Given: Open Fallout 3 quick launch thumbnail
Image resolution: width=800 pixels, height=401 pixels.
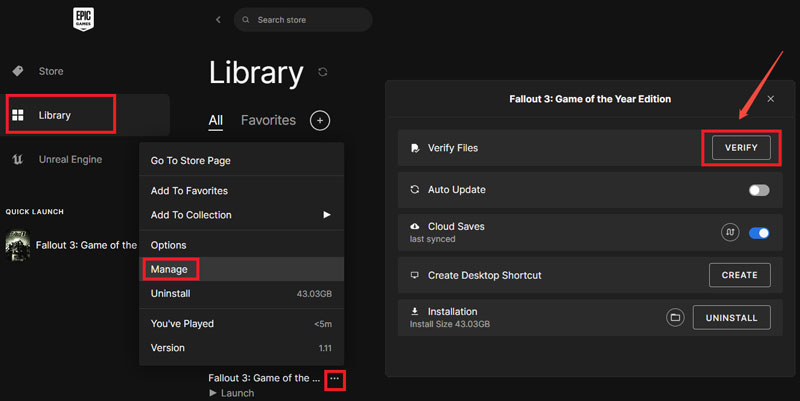Looking at the screenshot, I should [x=18, y=245].
